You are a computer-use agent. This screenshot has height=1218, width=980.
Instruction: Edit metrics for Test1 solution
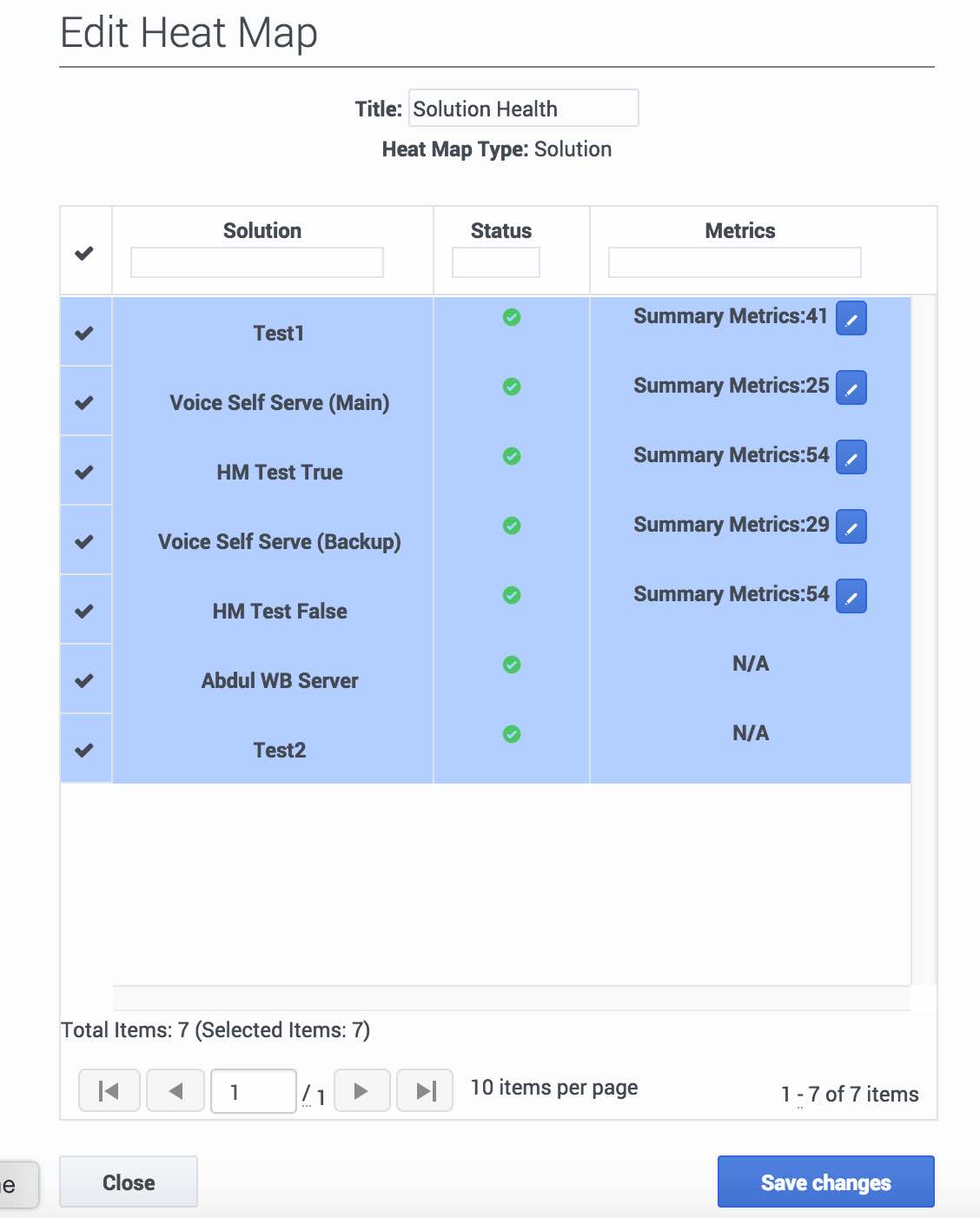click(x=851, y=319)
